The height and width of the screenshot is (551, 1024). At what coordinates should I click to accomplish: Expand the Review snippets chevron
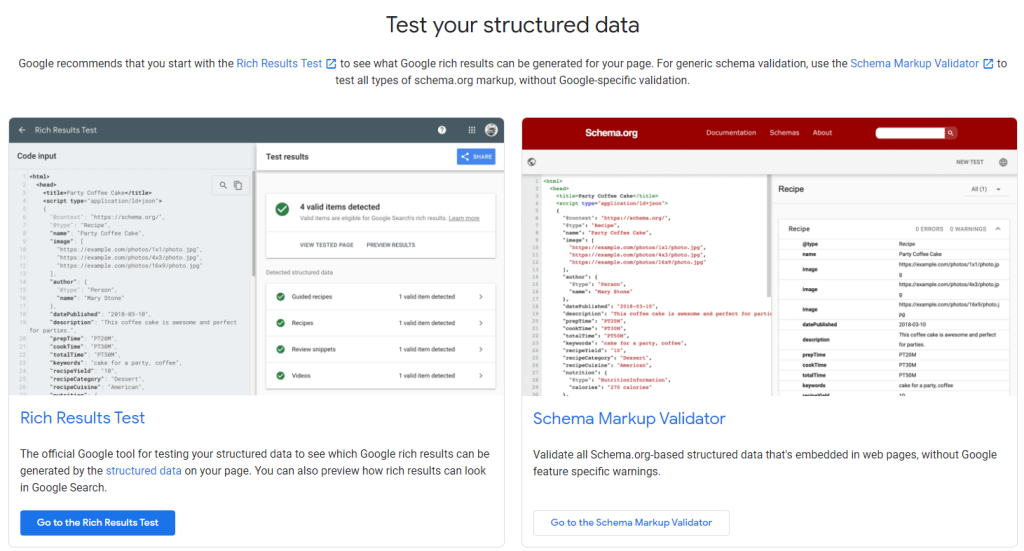[x=480, y=349]
